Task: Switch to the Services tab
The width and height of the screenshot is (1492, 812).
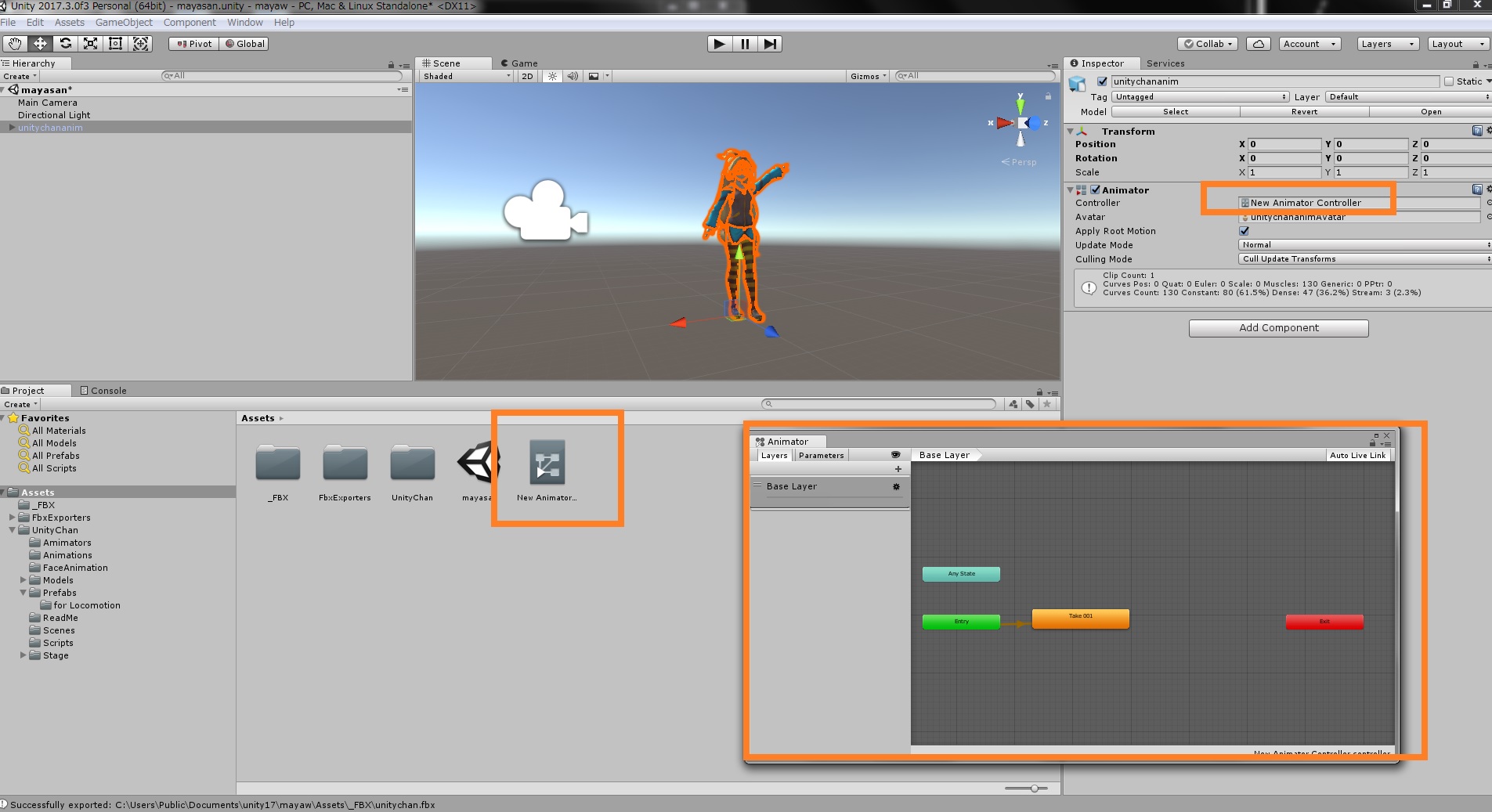Action: (1165, 63)
